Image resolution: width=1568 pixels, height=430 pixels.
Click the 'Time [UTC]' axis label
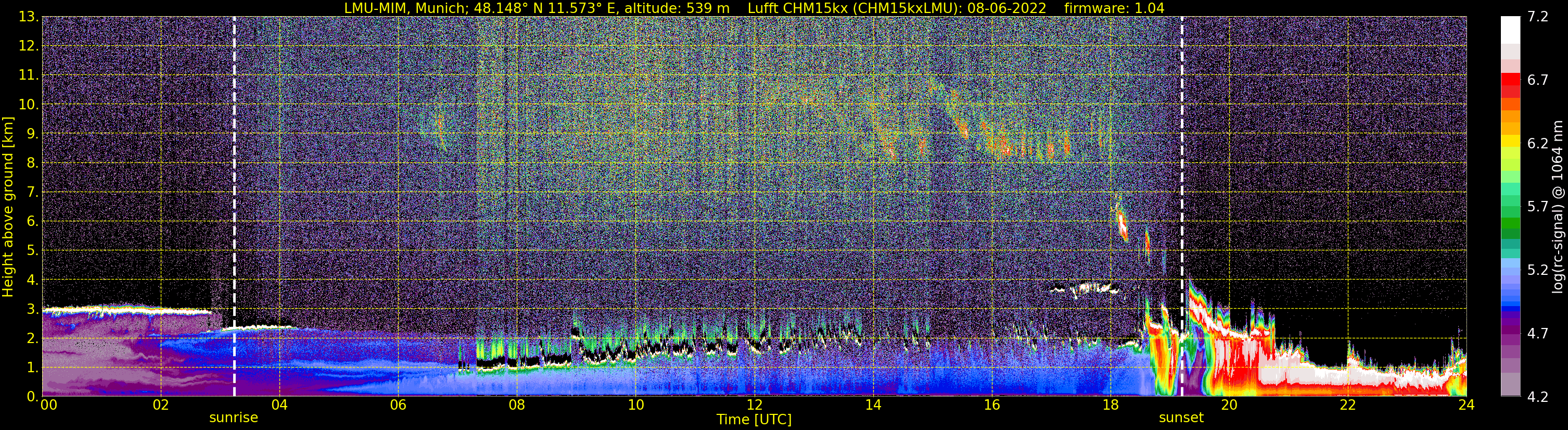click(x=754, y=419)
